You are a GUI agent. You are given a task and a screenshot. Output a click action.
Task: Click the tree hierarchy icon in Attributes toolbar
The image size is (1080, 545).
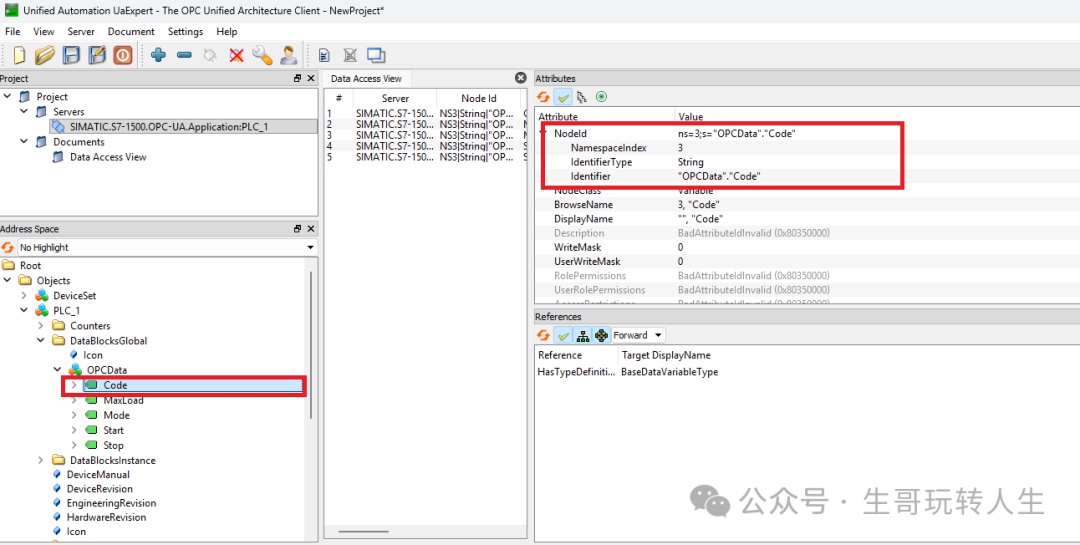click(583, 97)
